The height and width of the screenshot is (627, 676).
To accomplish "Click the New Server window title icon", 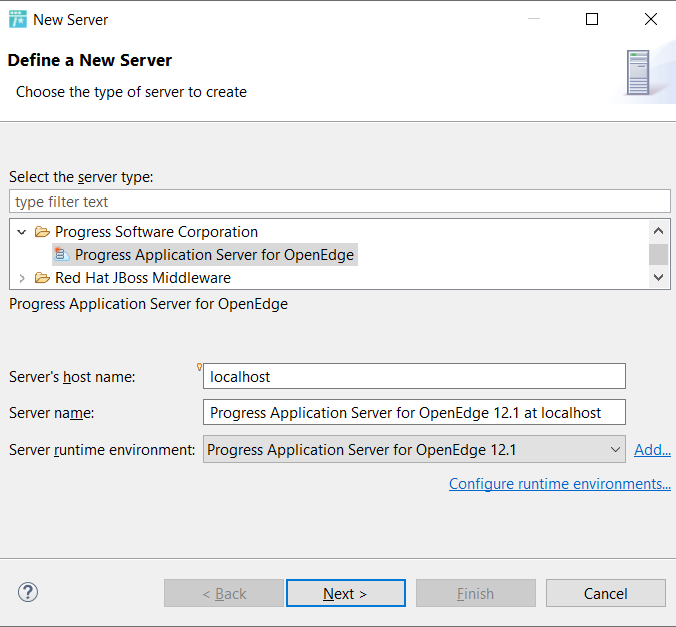I will (x=18, y=19).
